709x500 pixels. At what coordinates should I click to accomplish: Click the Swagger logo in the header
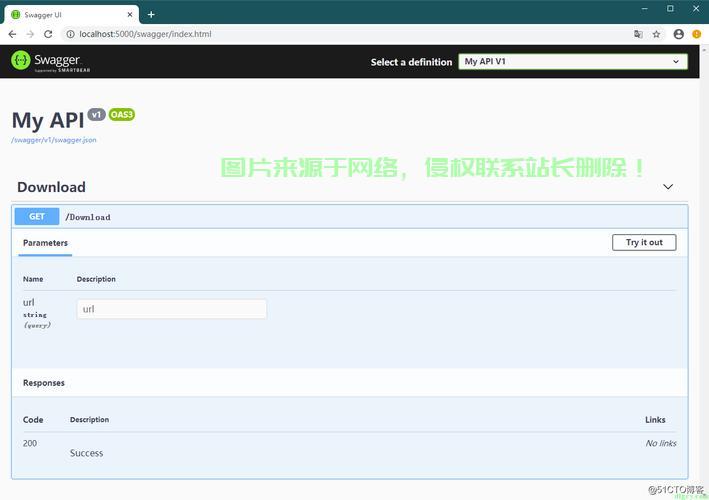tap(45, 61)
